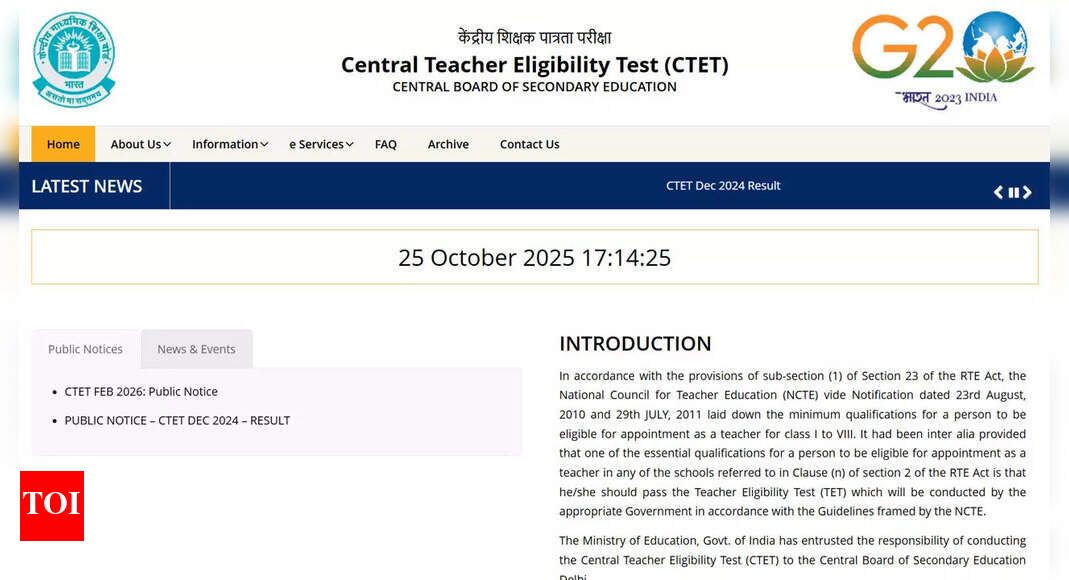Click the CBSE logo emblem
The height and width of the screenshot is (580, 1069).
click(74, 60)
